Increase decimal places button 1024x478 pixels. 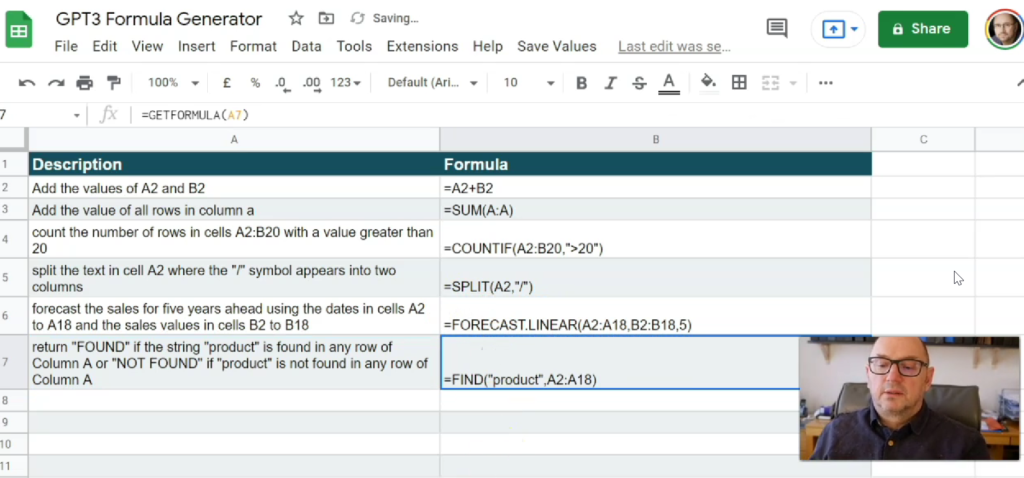coord(311,83)
